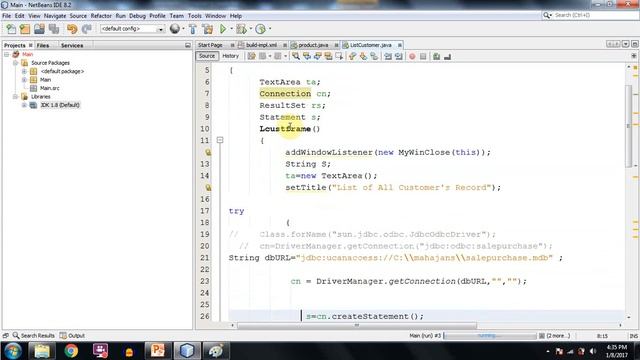The image size is (640, 360).
Task: Click the Comment editor toolbar icon
Action: 436,56
